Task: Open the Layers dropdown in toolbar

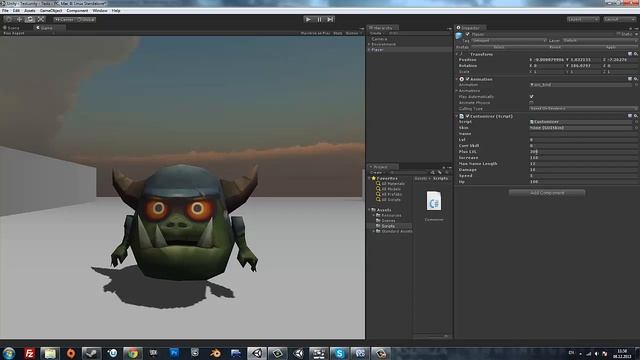Action: click(x=582, y=19)
